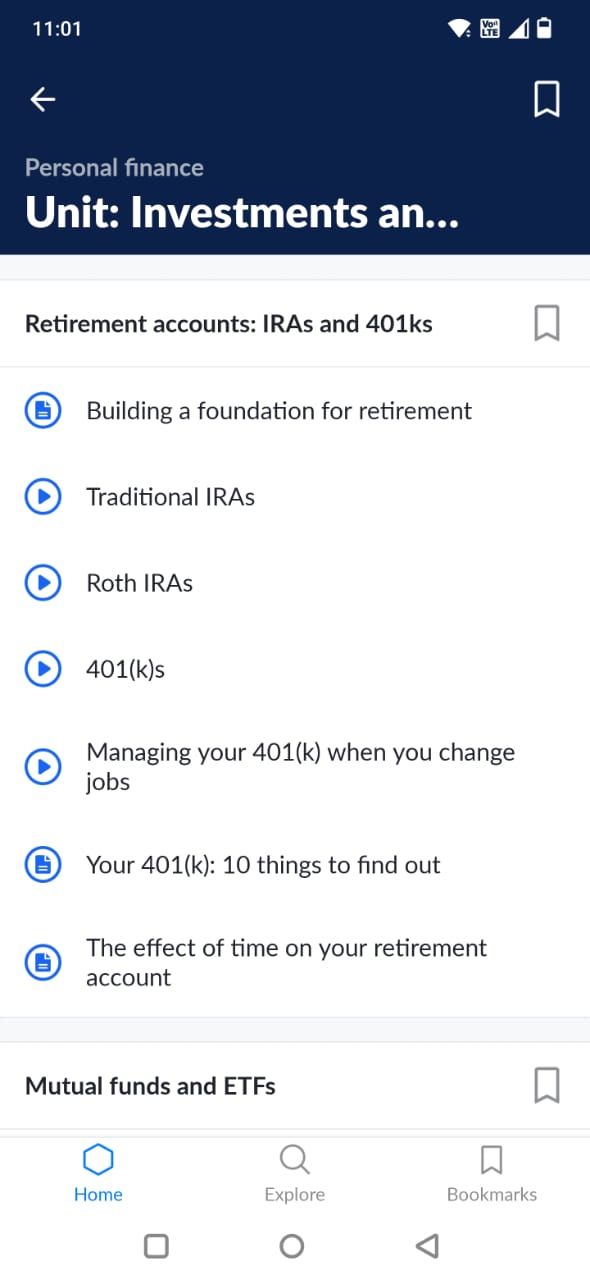This screenshot has height=1280, width=590.
Task: Open the truncated unit title Investments
Action: pyautogui.click(x=240, y=212)
